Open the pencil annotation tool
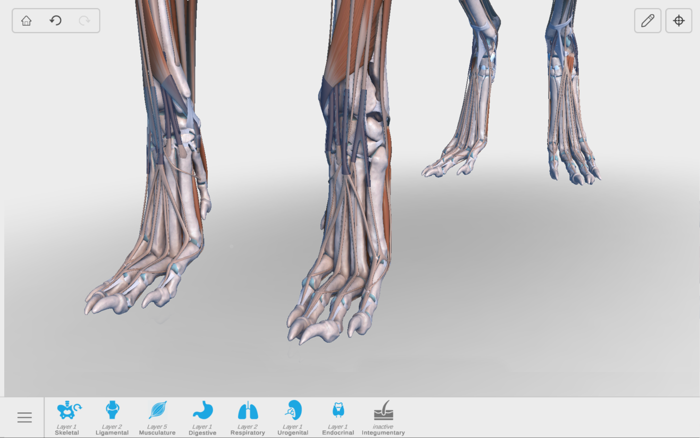 [x=648, y=21]
